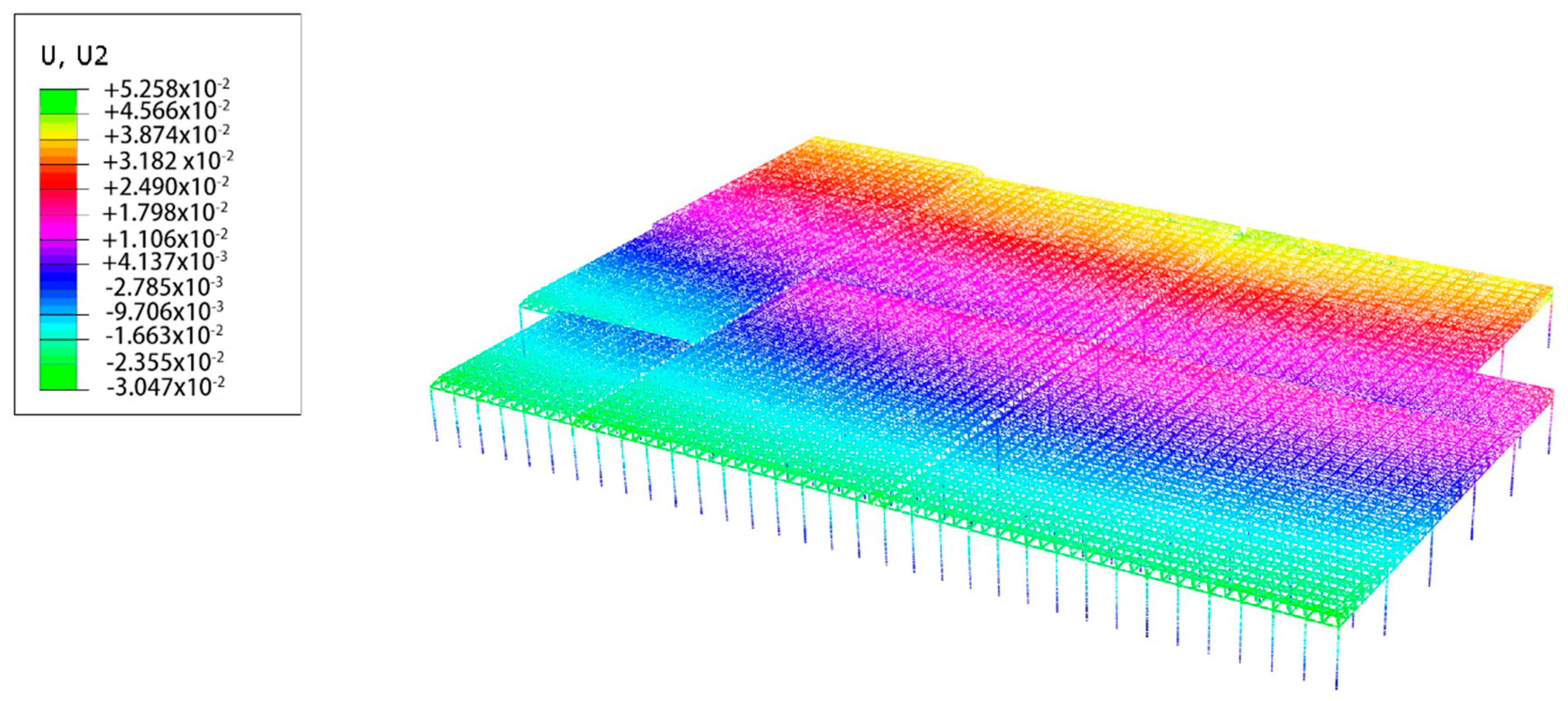Click the bottommost green legend band
Viewport: 1568px width, 701px height.
click(59, 376)
